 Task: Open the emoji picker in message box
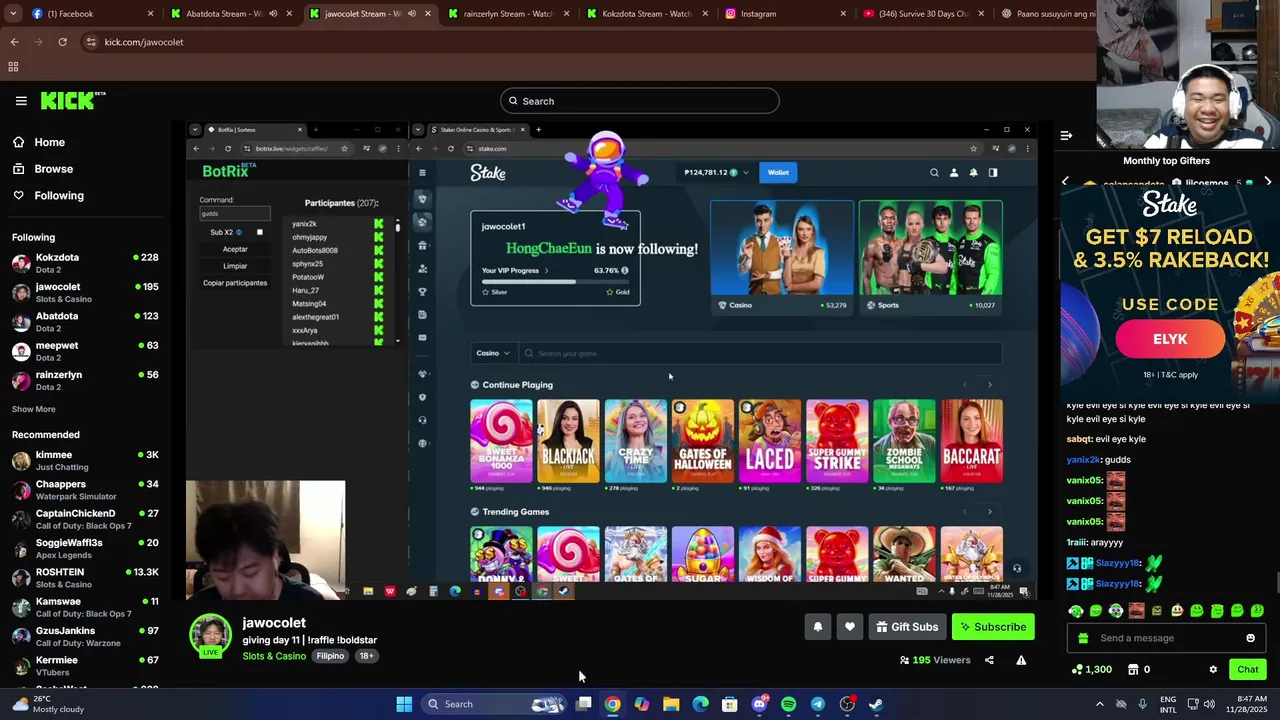coord(1250,638)
